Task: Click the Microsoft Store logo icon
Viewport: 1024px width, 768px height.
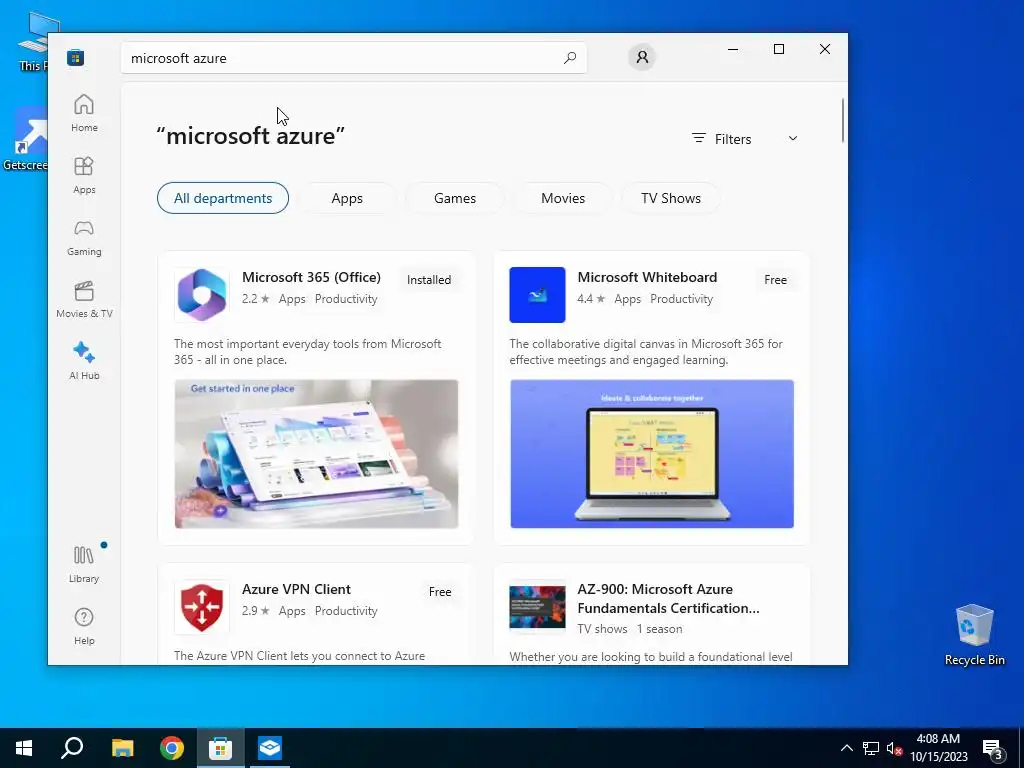Action: 75,57
